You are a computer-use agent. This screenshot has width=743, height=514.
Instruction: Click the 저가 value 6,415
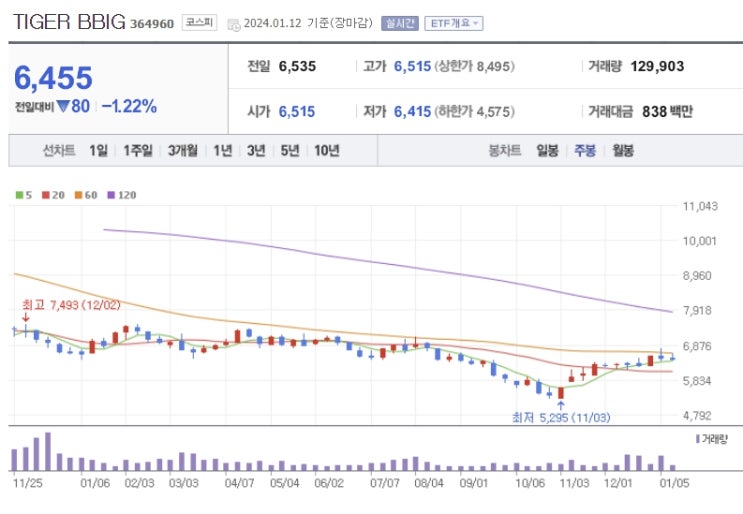point(413,112)
